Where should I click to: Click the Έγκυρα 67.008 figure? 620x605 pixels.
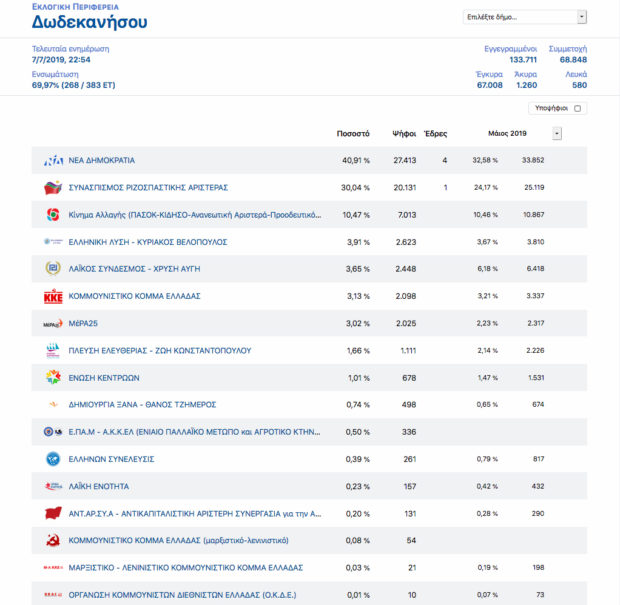[x=490, y=85]
